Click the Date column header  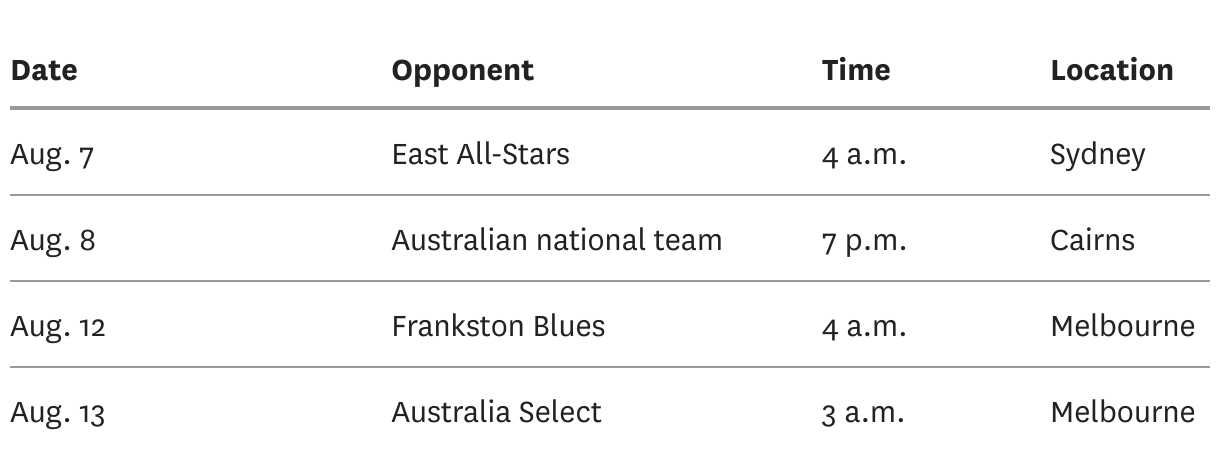44,70
